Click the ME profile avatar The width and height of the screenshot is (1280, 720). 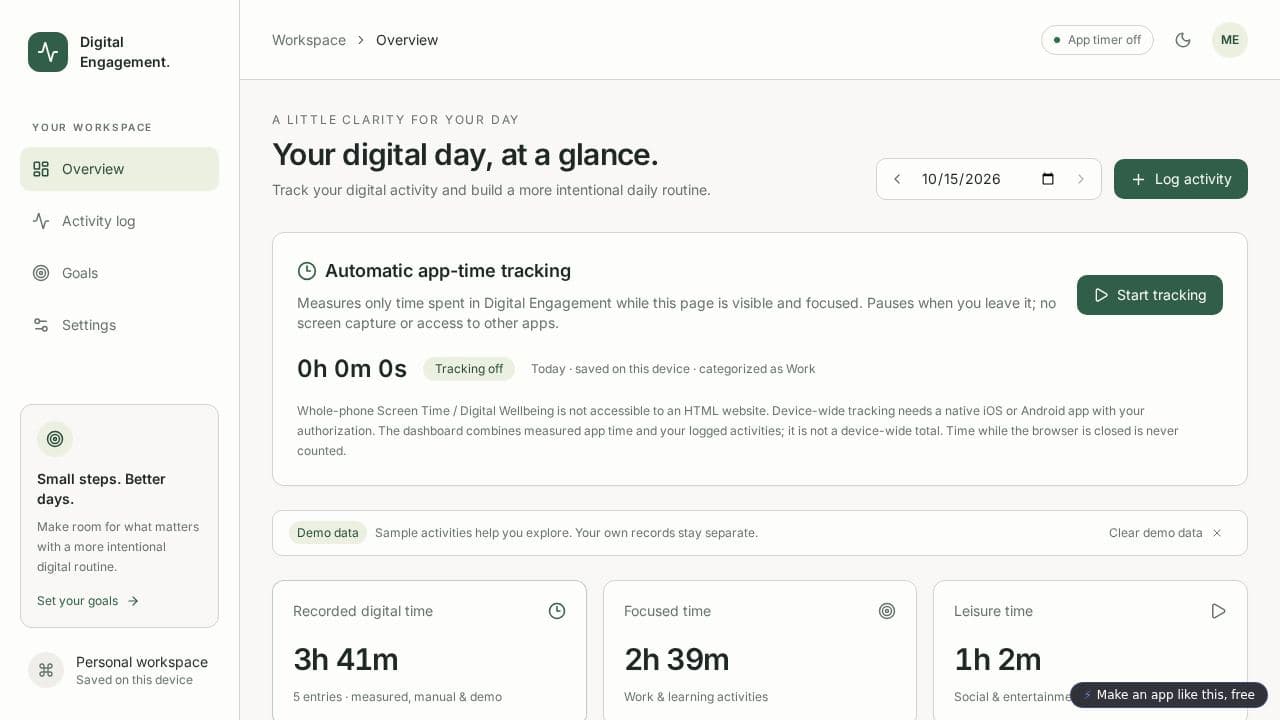point(1230,40)
